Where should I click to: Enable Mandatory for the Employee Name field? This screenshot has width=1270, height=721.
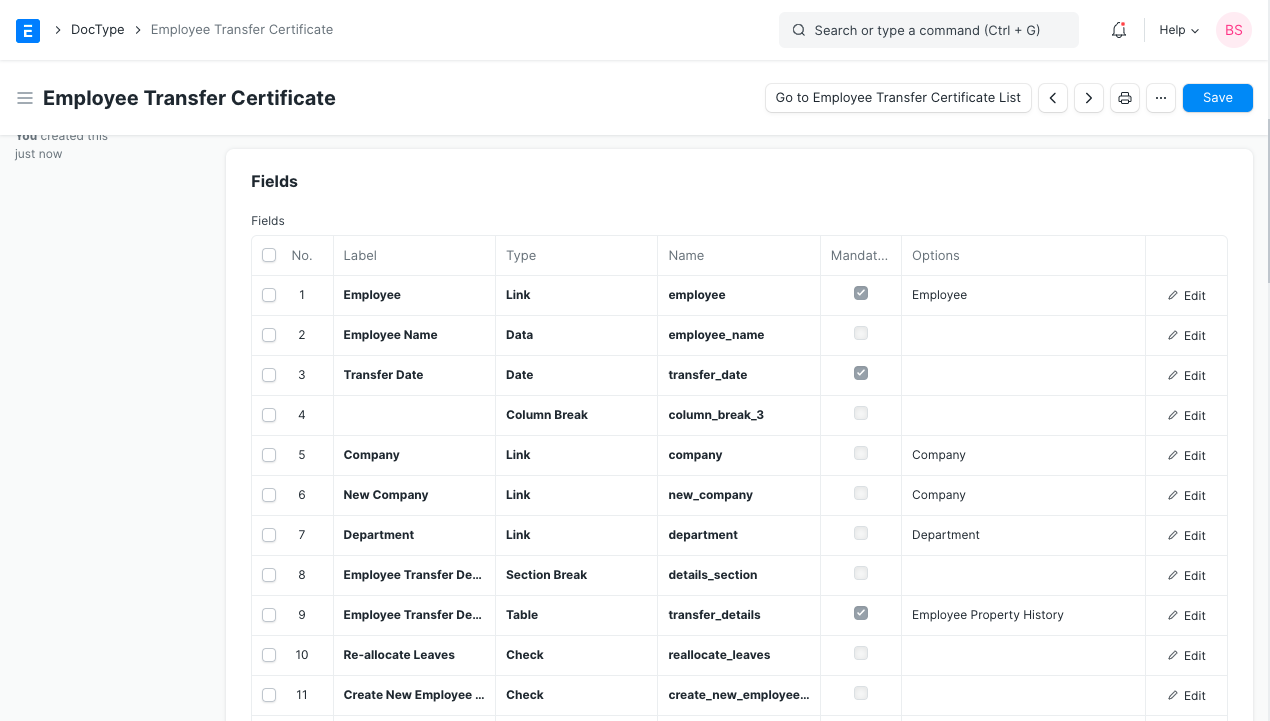pyautogui.click(x=861, y=333)
